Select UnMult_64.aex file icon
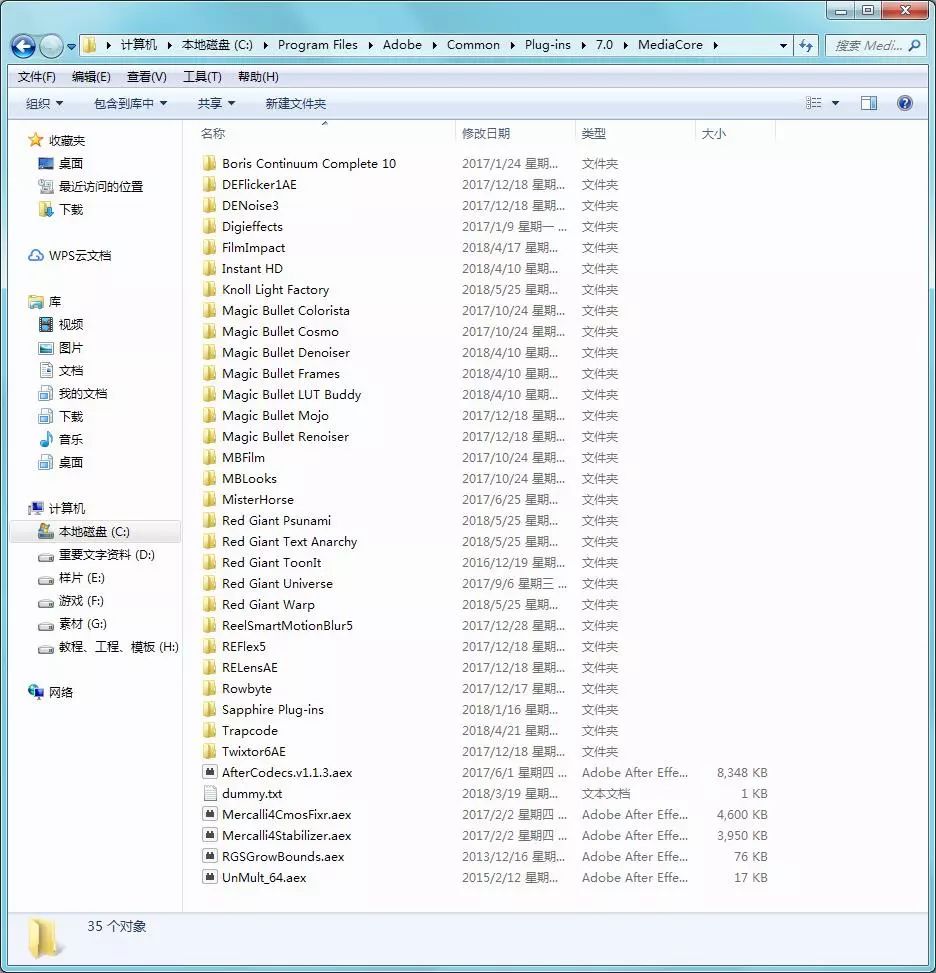The height and width of the screenshot is (973, 936). coord(210,877)
